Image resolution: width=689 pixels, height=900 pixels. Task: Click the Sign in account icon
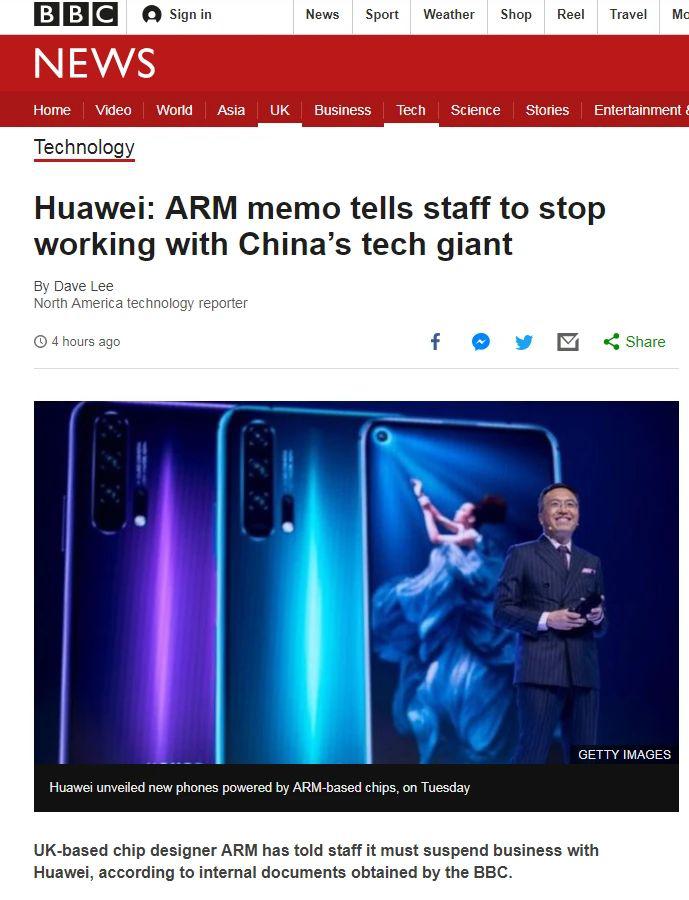[152, 14]
